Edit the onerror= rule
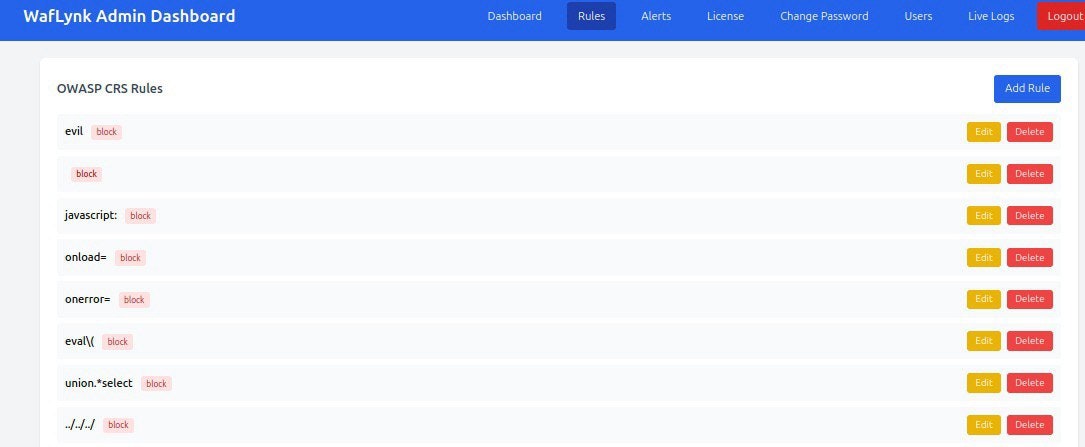 tap(983, 299)
